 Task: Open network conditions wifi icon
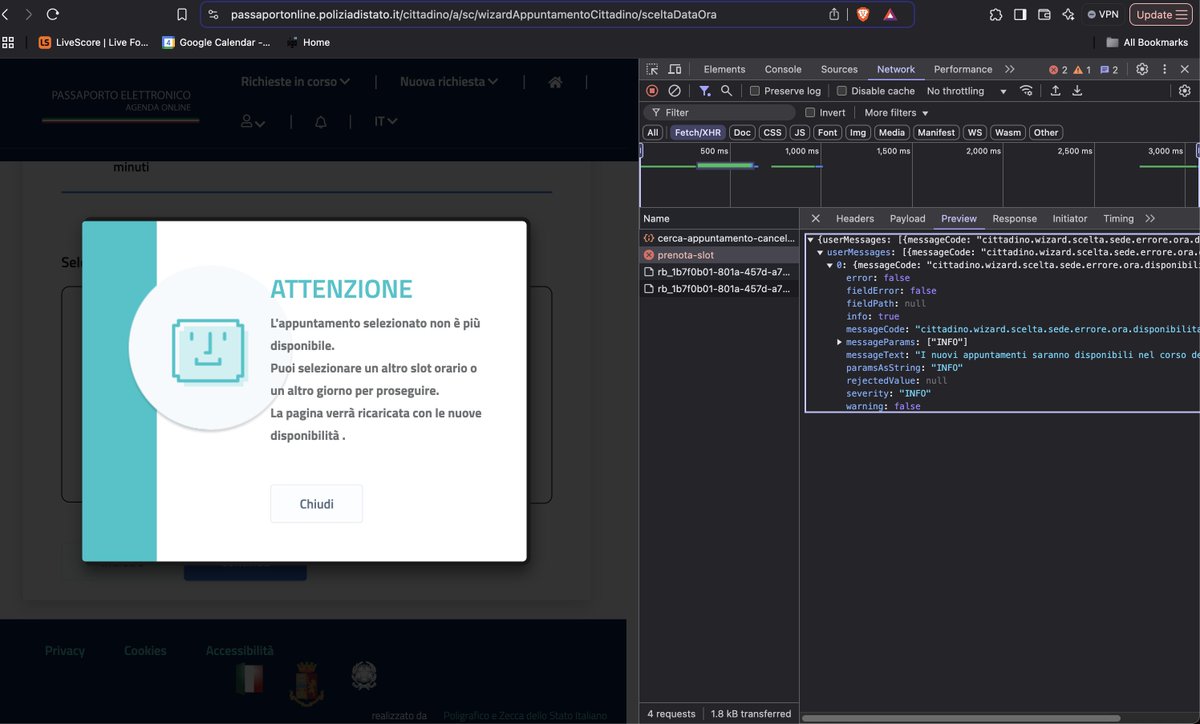click(x=1026, y=91)
